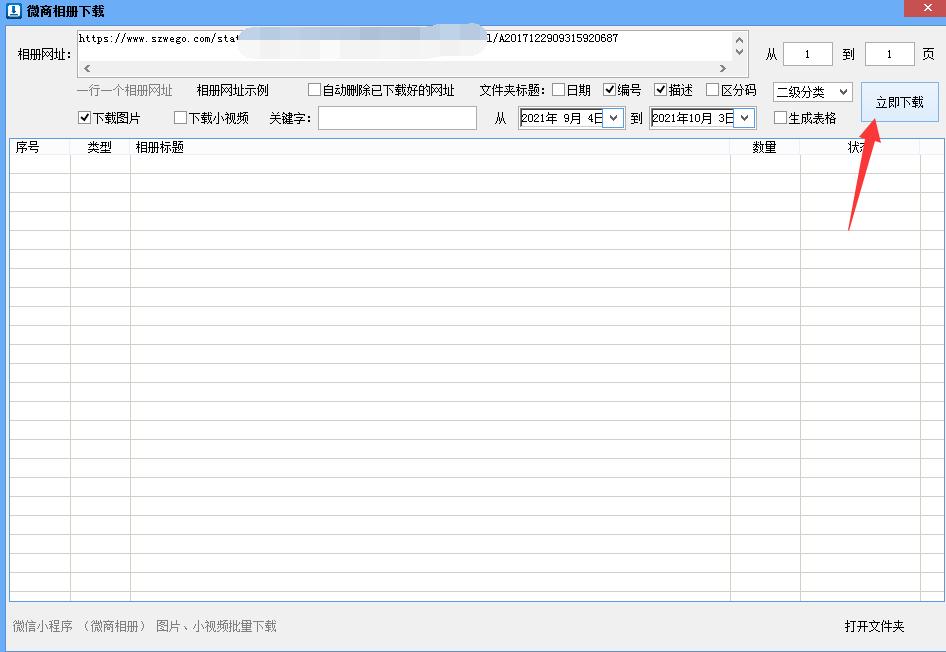
Task: Click the 类型 column header
Action: coord(100,147)
